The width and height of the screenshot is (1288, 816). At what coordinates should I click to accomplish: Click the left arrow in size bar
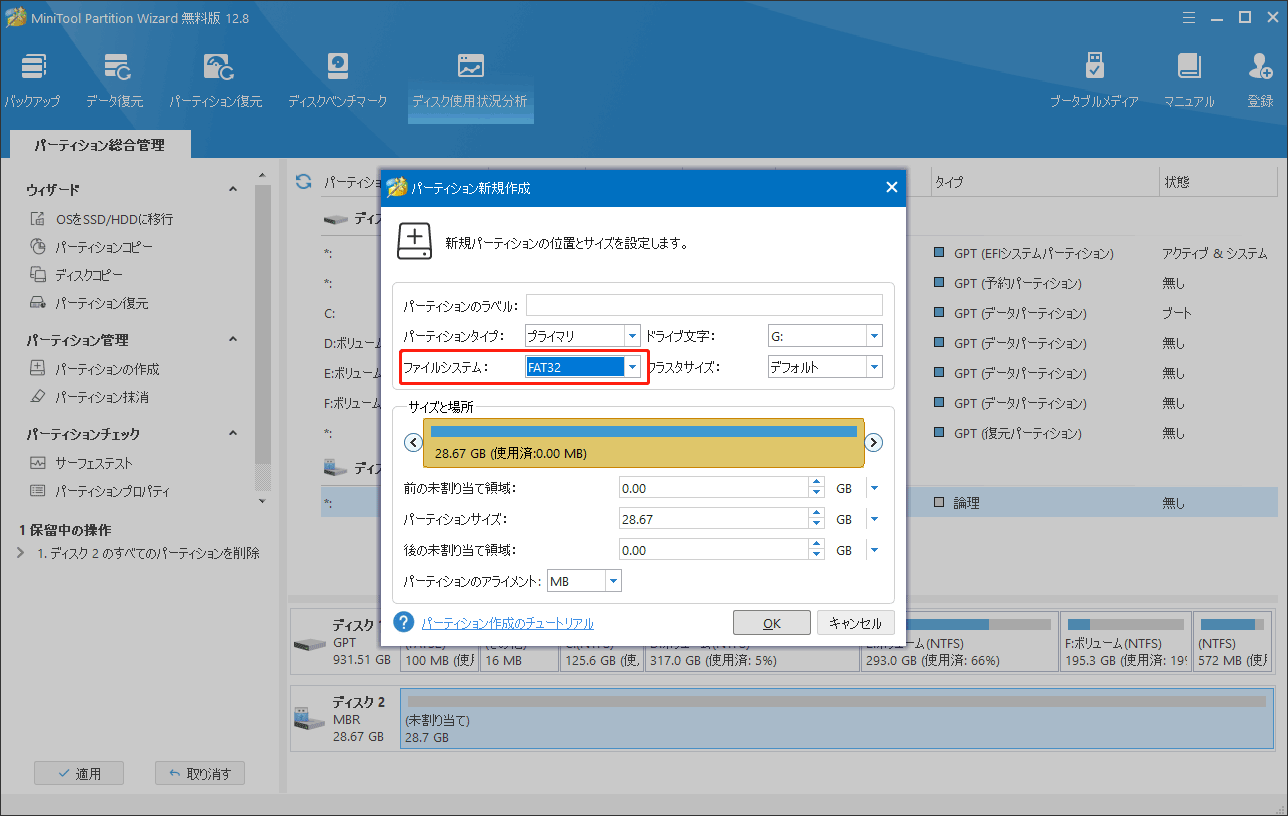click(x=412, y=443)
